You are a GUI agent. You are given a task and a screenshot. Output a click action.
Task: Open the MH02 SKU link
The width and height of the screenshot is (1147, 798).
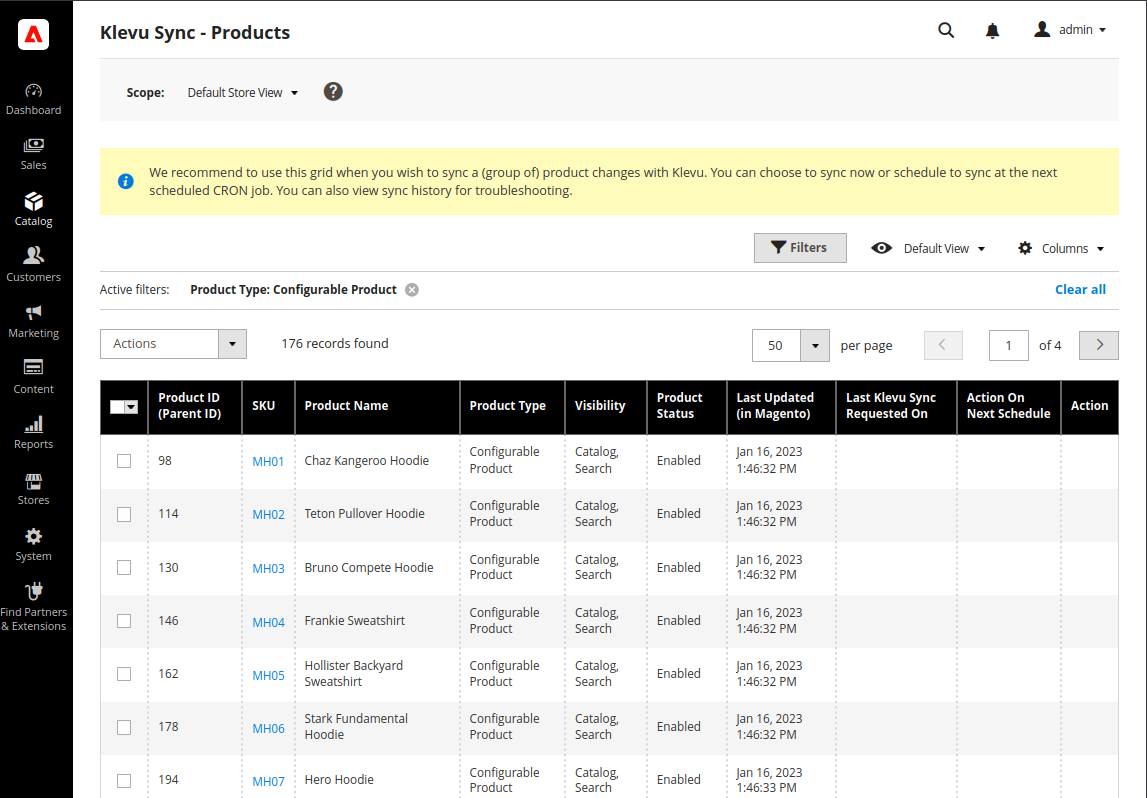tap(268, 514)
